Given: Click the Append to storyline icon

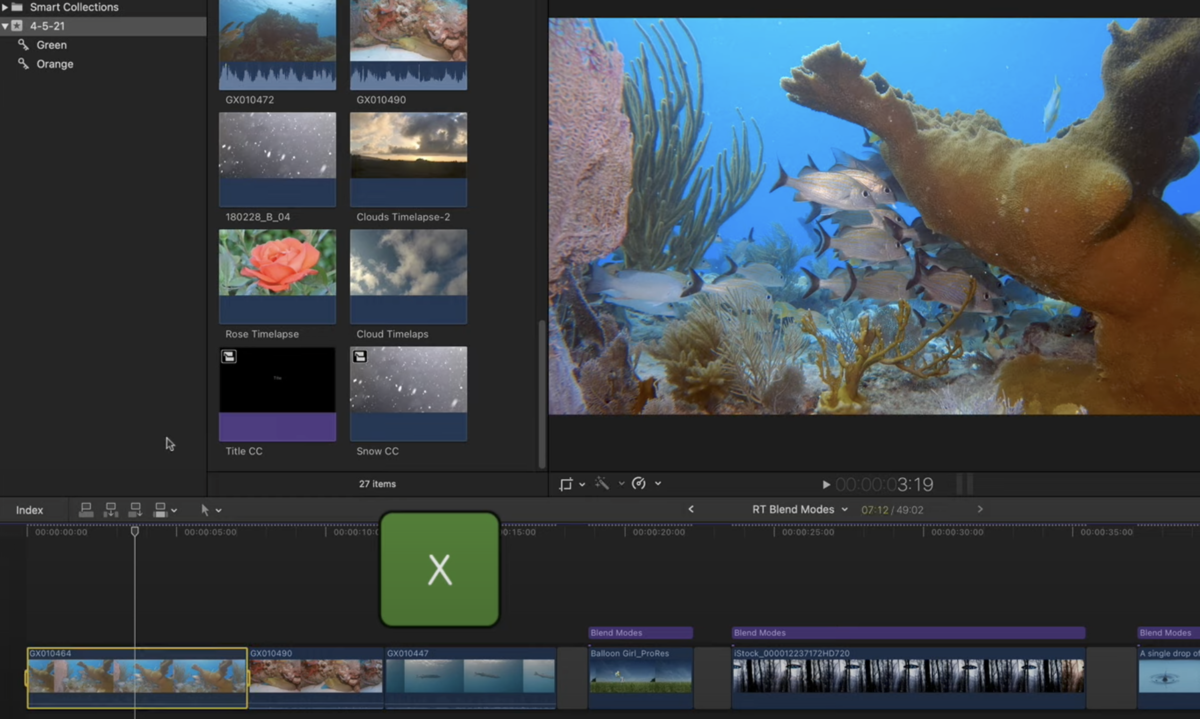Looking at the screenshot, I should click(135, 510).
